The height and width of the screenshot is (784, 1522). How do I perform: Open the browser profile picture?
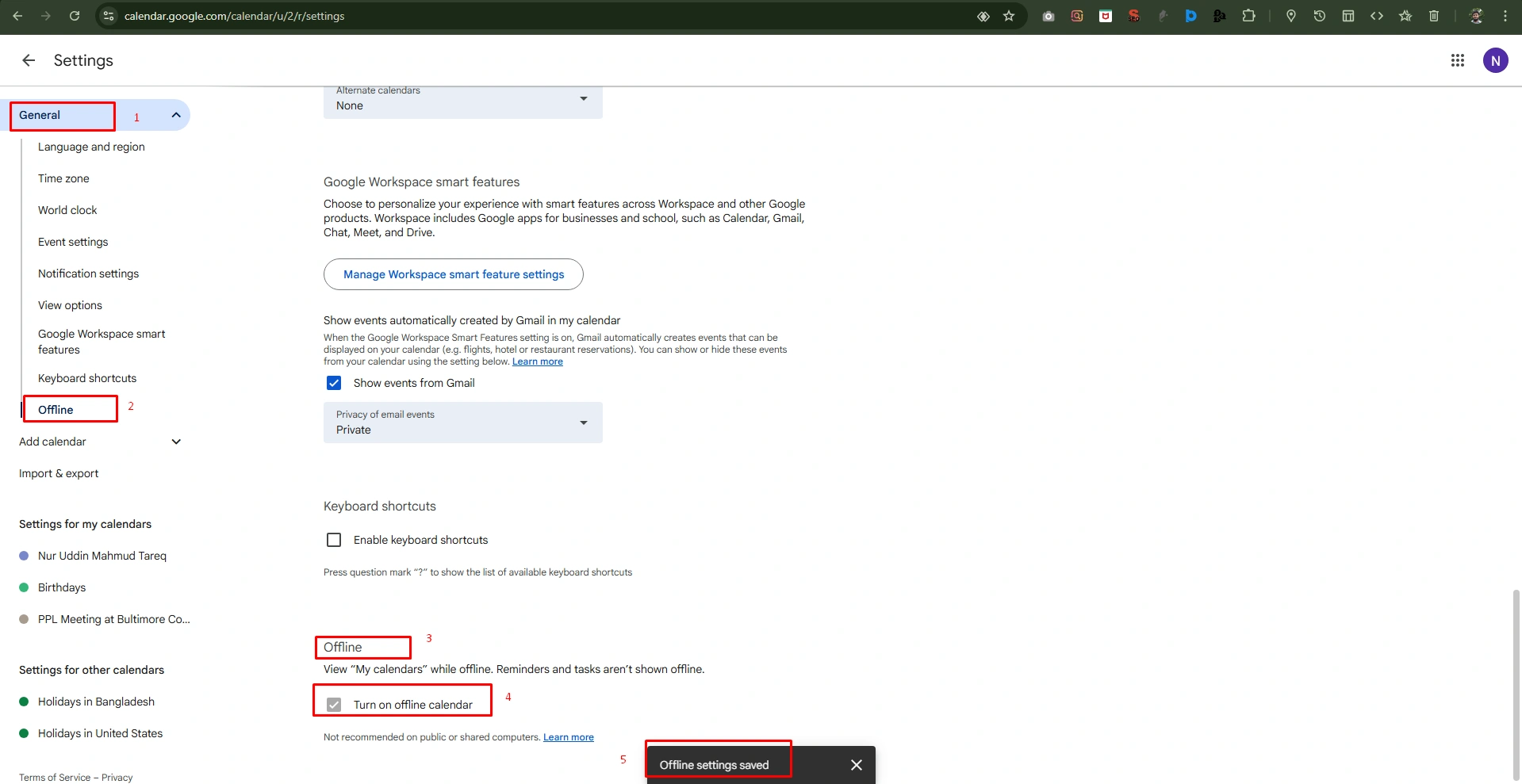coord(1476,16)
